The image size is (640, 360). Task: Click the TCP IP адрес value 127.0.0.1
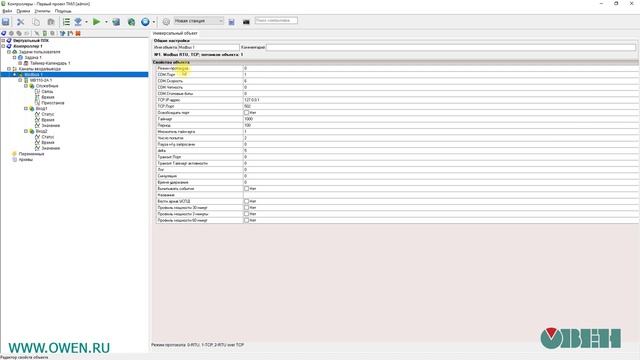coord(251,100)
